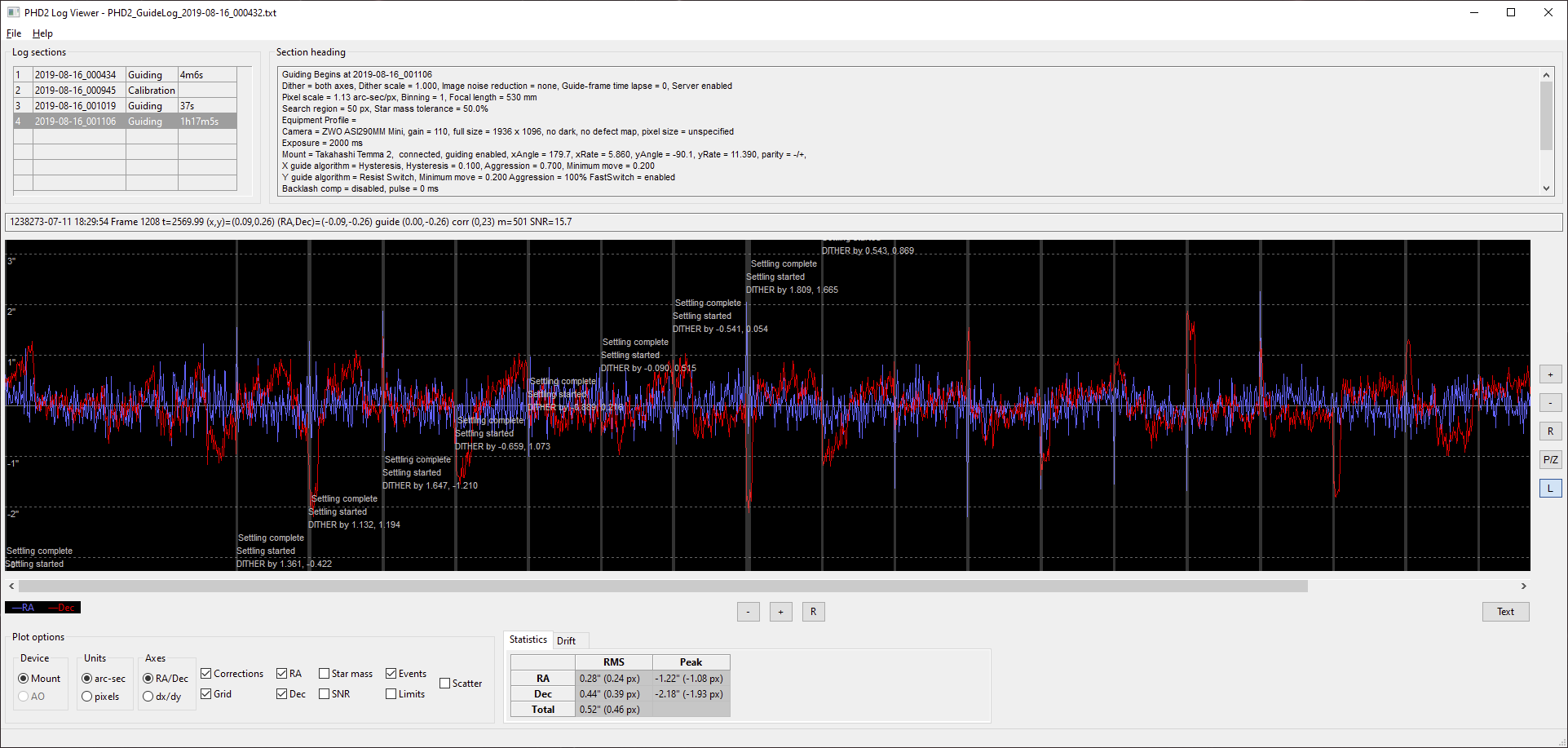Image resolution: width=1568 pixels, height=748 pixels.
Task: Click the 'DITHER by -0.541, 0.054' event label
Action: (720, 329)
